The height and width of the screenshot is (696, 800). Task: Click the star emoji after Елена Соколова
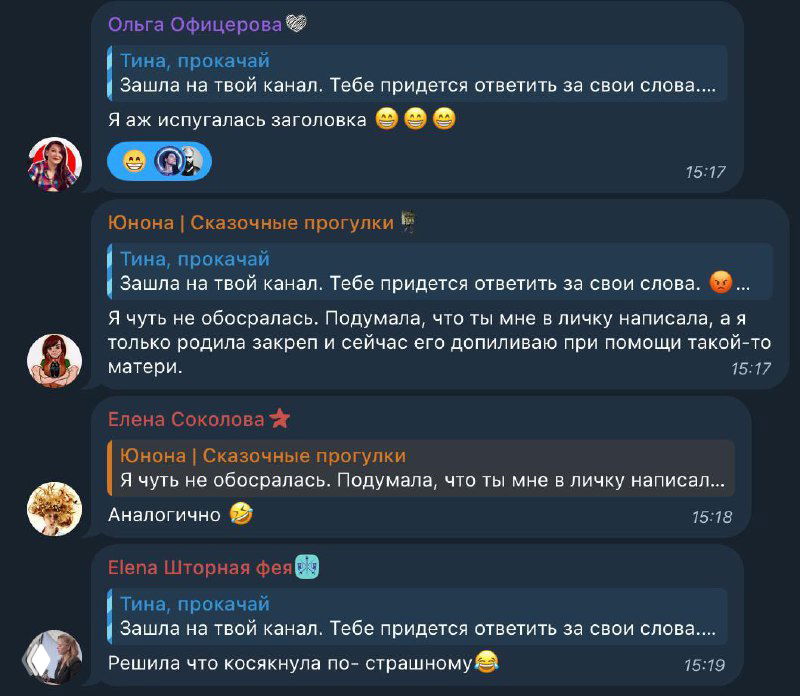pyautogui.click(x=280, y=419)
